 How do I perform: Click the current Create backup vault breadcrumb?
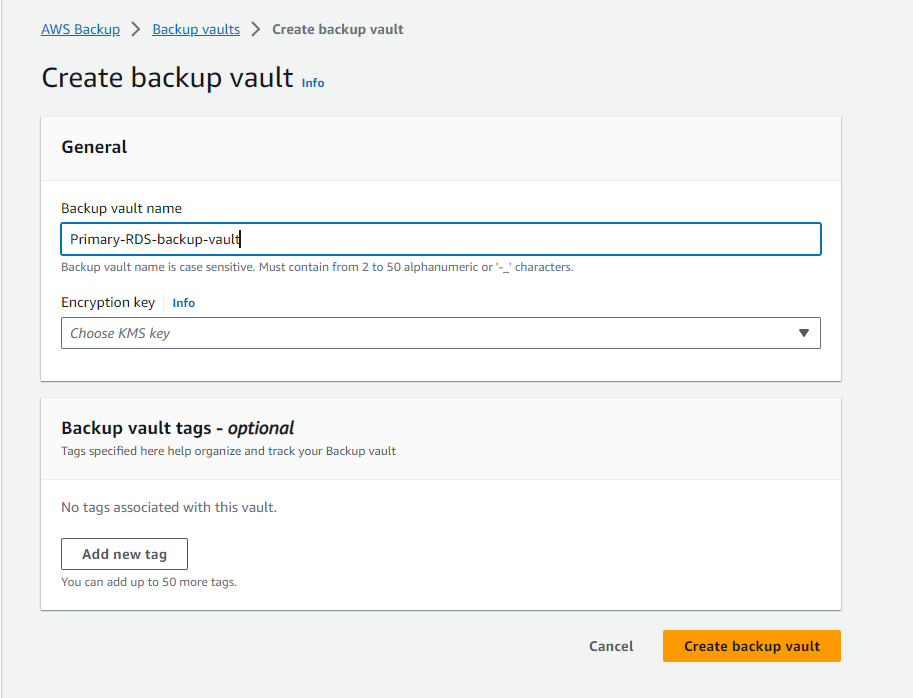click(338, 29)
